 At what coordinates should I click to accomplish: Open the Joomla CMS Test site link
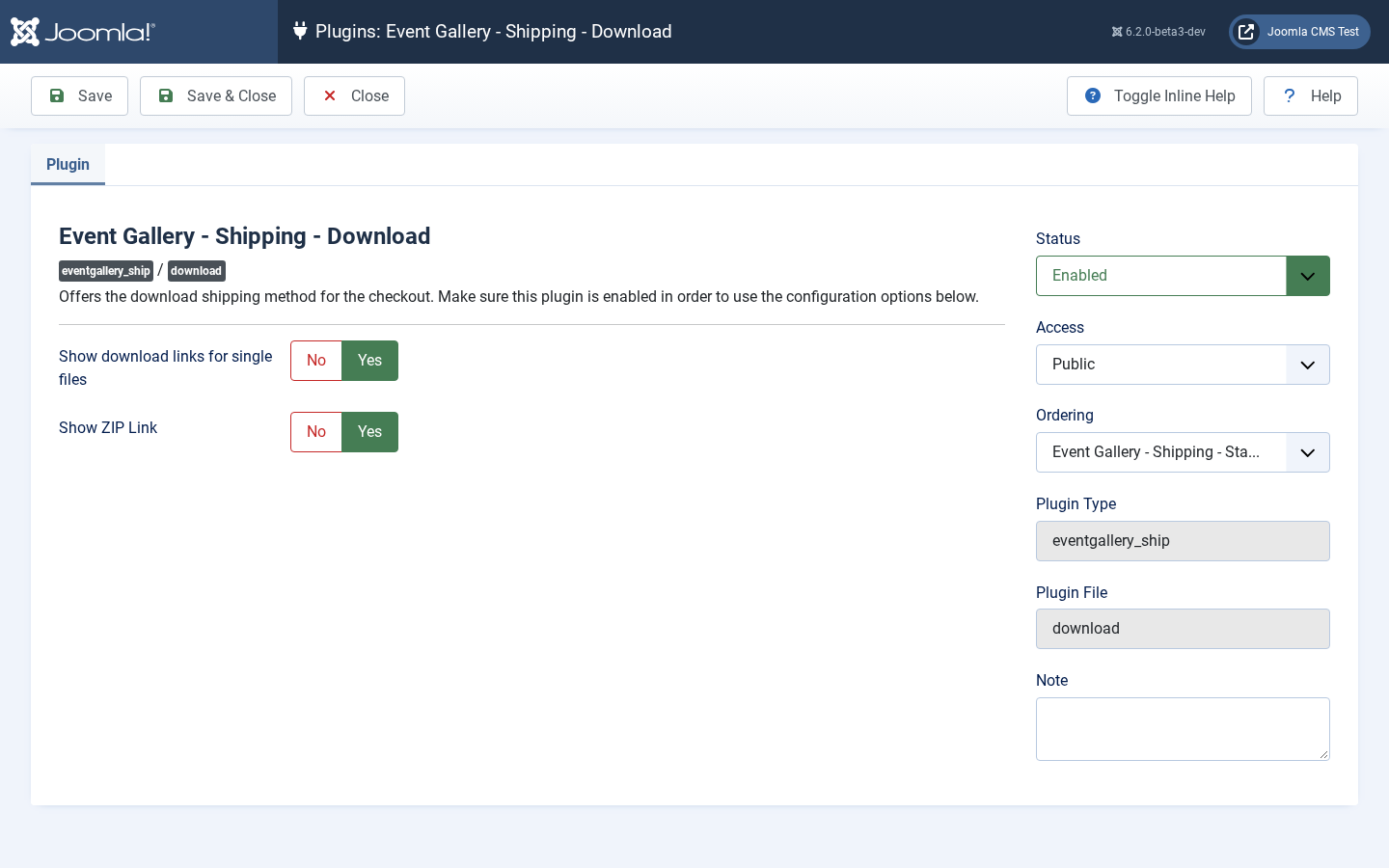coord(1299,32)
